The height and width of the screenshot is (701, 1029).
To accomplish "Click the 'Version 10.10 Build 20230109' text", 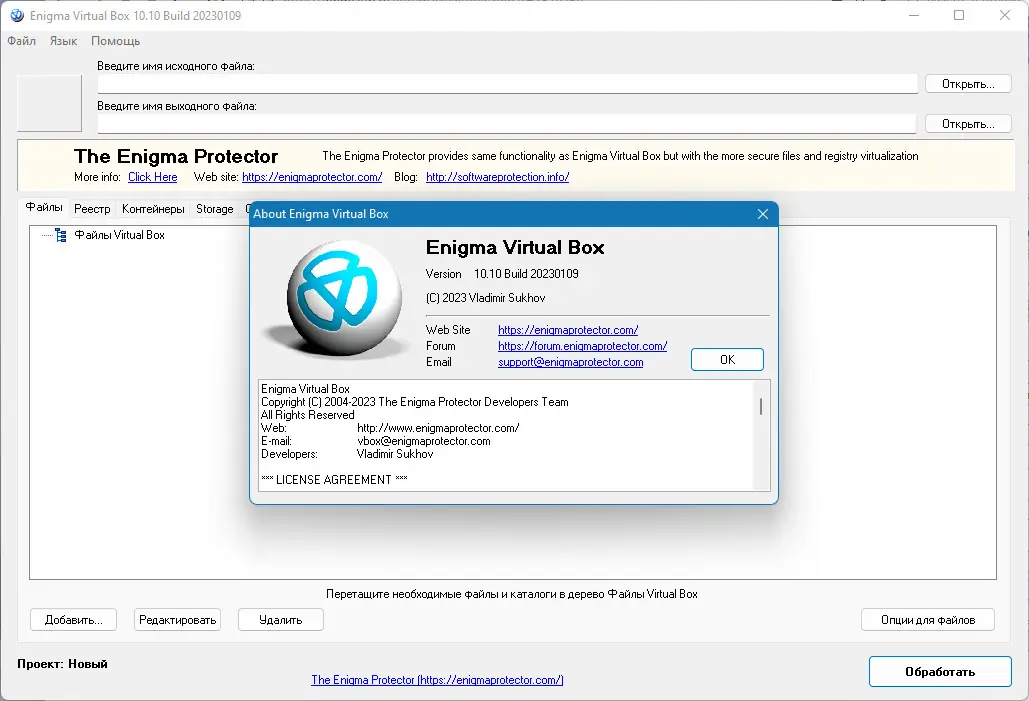I will click(x=502, y=274).
